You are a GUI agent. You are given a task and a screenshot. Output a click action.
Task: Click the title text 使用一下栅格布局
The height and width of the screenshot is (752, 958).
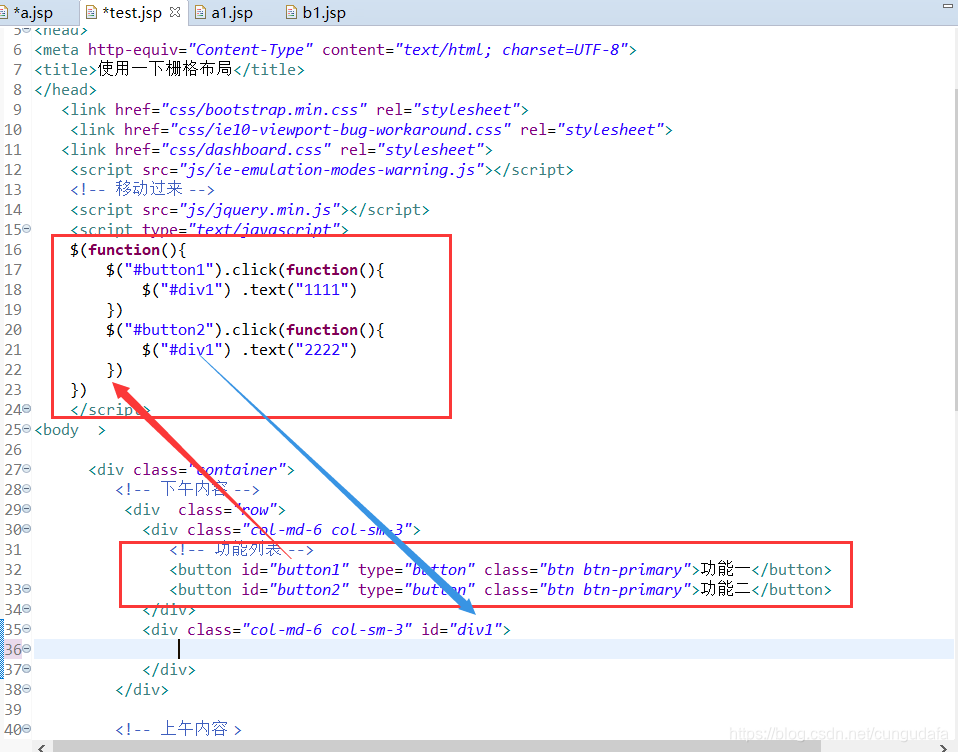(x=166, y=69)
